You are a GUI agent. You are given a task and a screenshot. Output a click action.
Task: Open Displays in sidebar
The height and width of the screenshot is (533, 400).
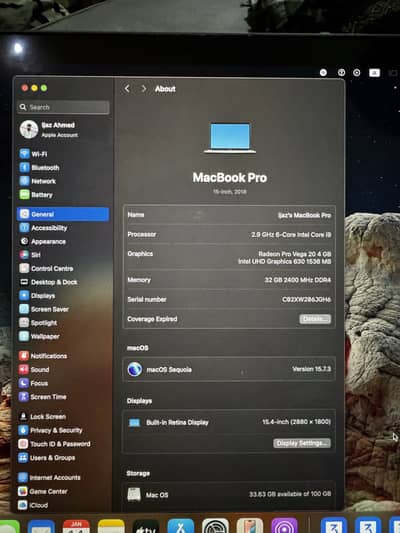tap(37, 295)
